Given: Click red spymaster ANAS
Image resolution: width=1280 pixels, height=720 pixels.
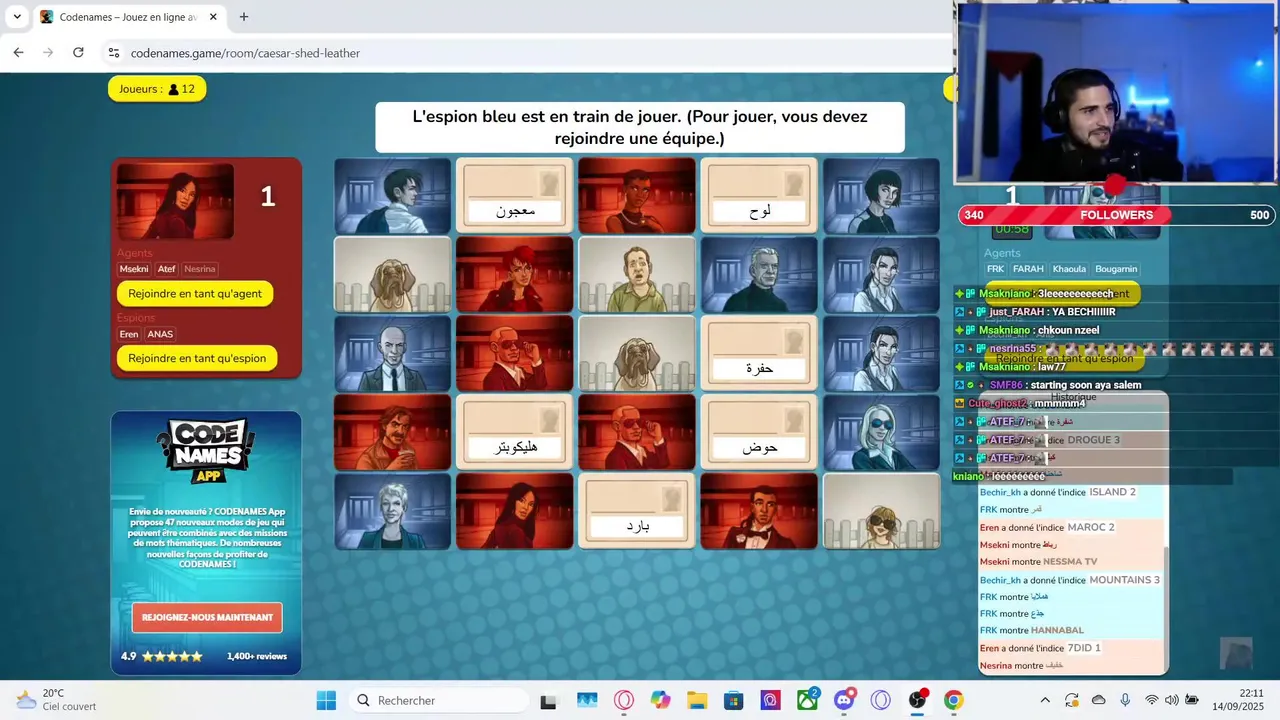Looking at the screenshot, I should (160, 334).
